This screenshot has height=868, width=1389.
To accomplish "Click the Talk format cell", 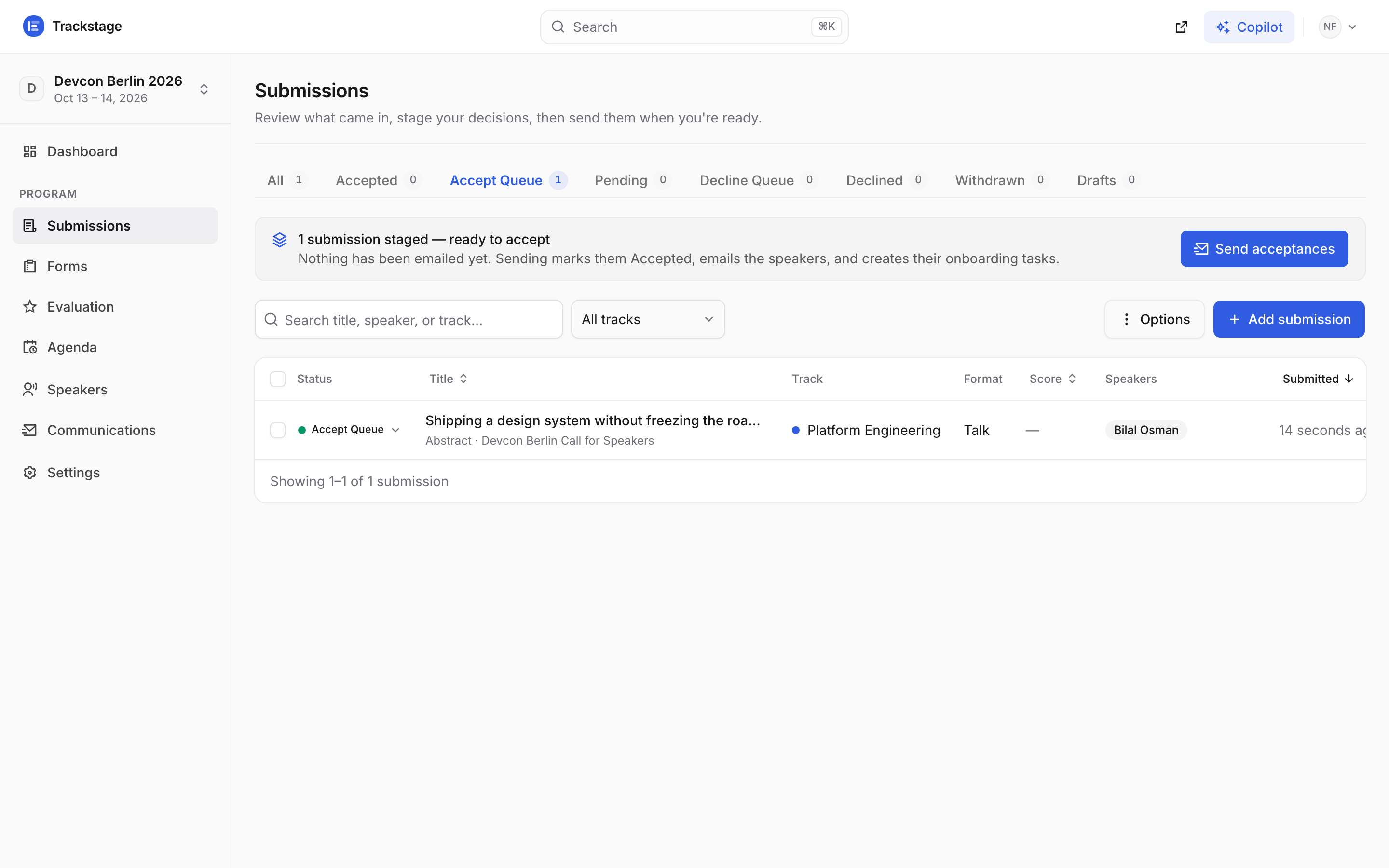I will (x=976, y=430).
